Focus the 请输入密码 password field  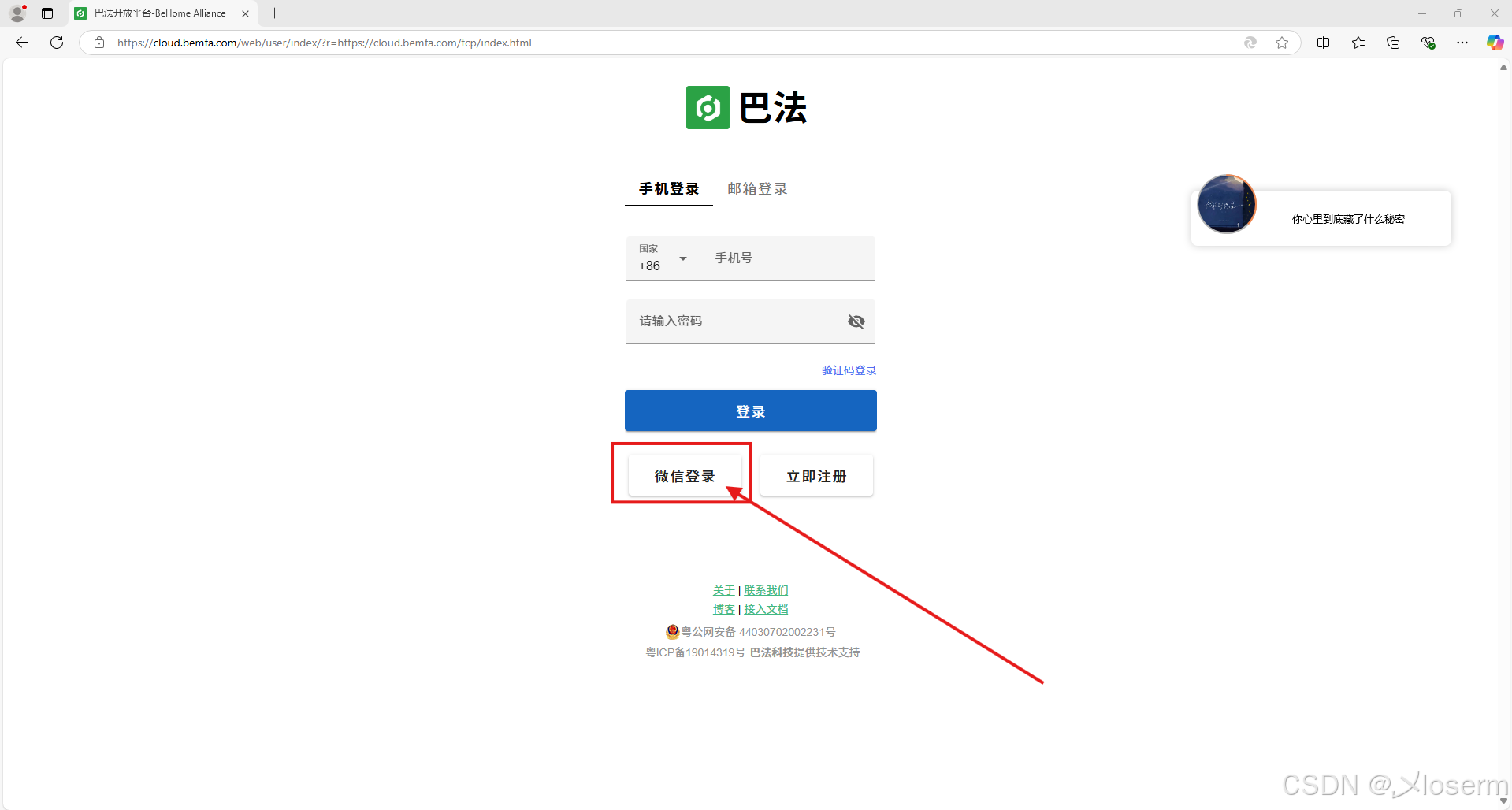(751, 321)
